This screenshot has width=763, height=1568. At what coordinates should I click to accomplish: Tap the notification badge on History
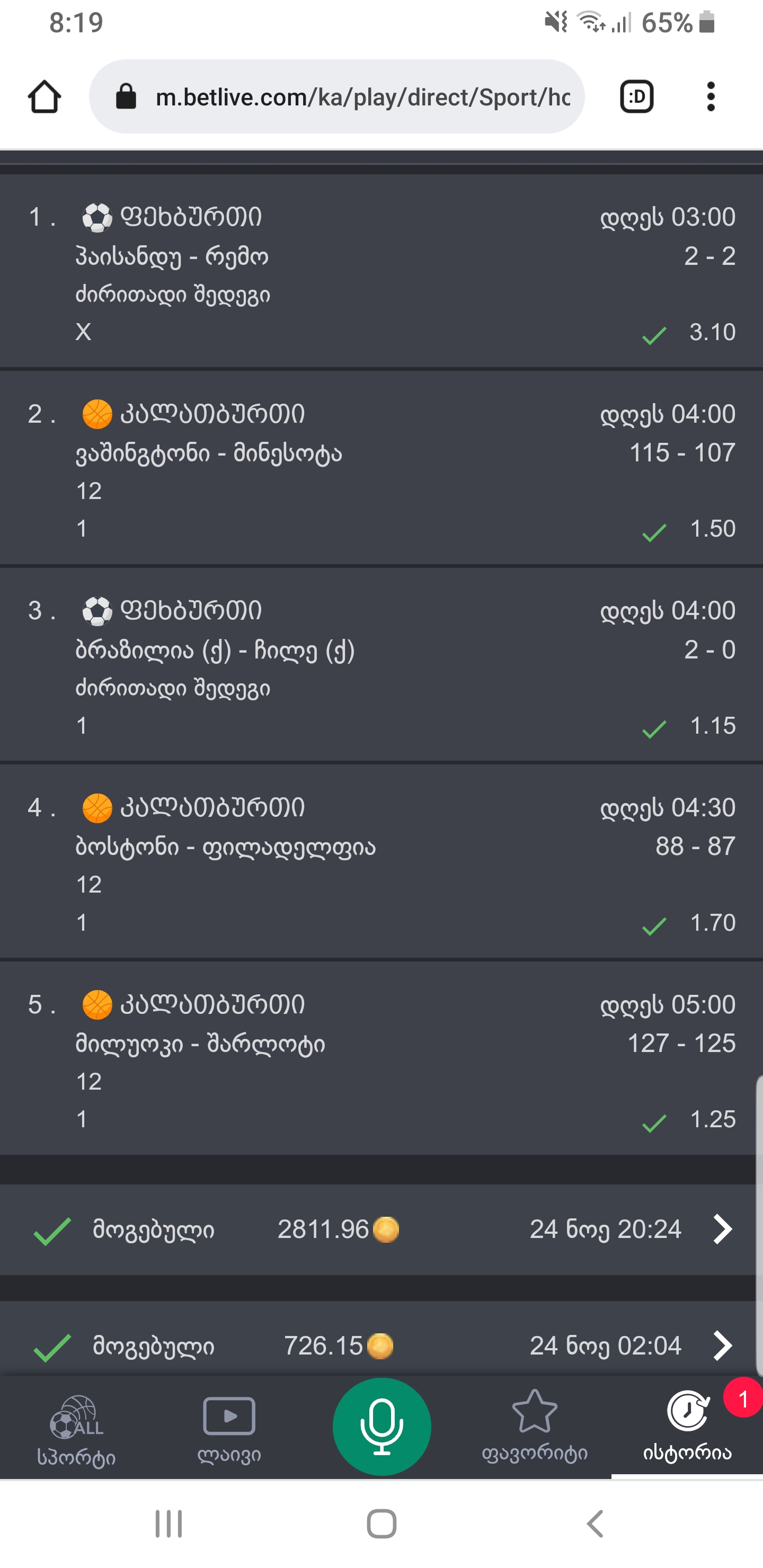(742, 1397)
